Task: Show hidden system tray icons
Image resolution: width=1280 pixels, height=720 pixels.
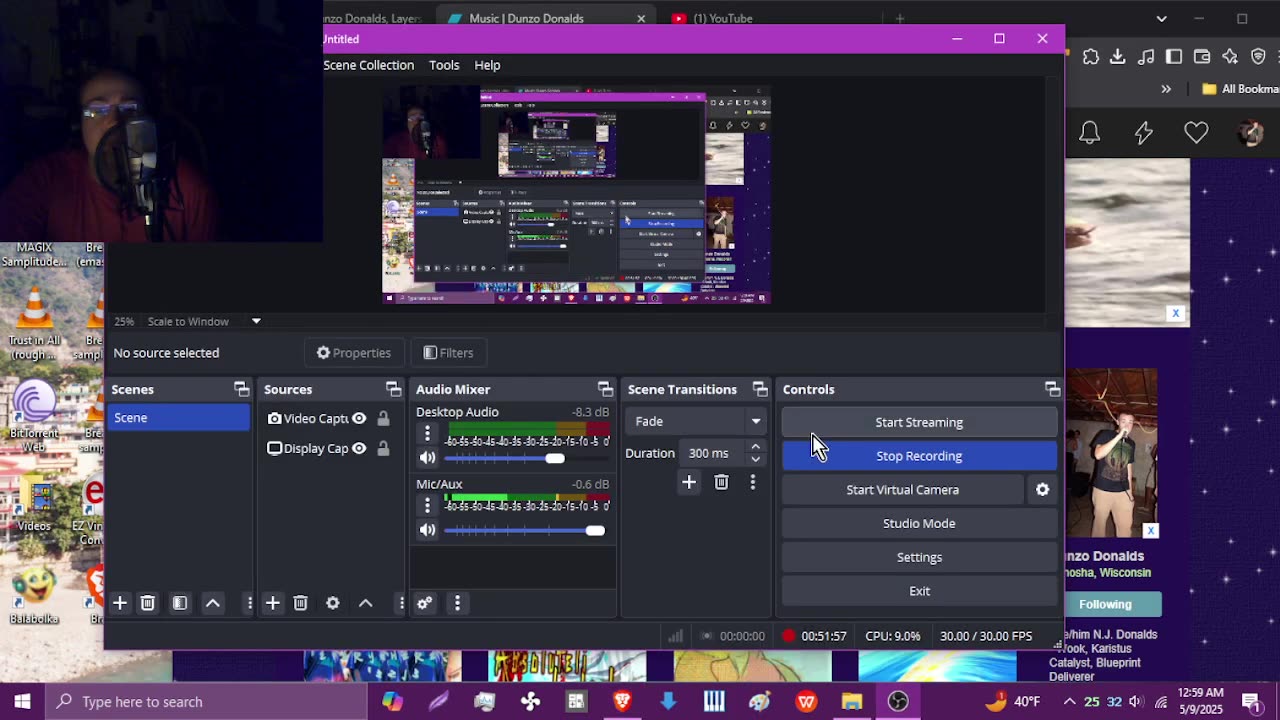Action: tap(1069, 701)
